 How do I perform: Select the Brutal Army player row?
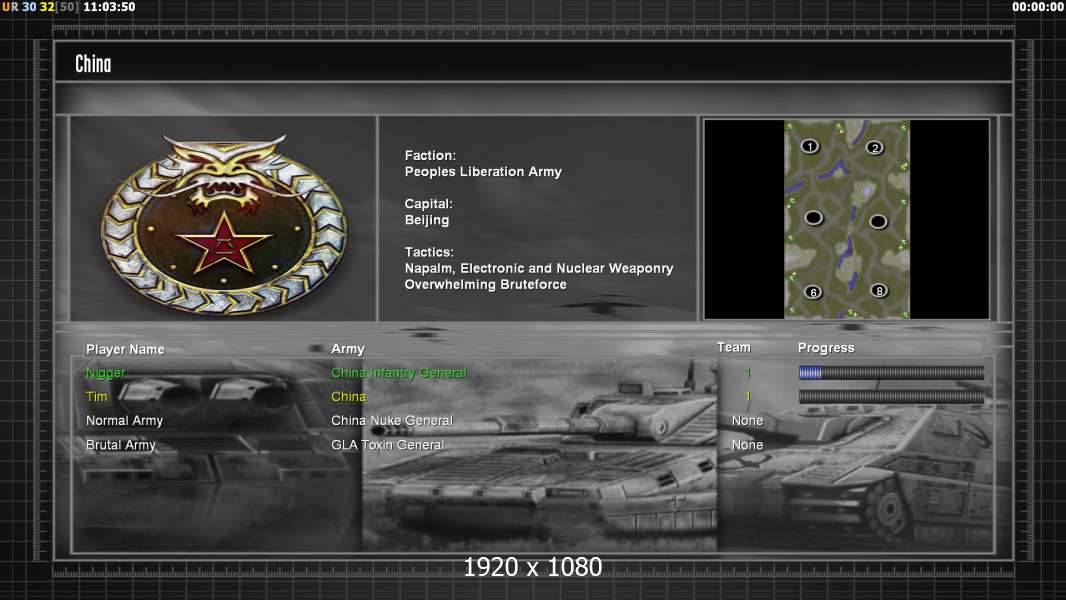pos(120,445)
